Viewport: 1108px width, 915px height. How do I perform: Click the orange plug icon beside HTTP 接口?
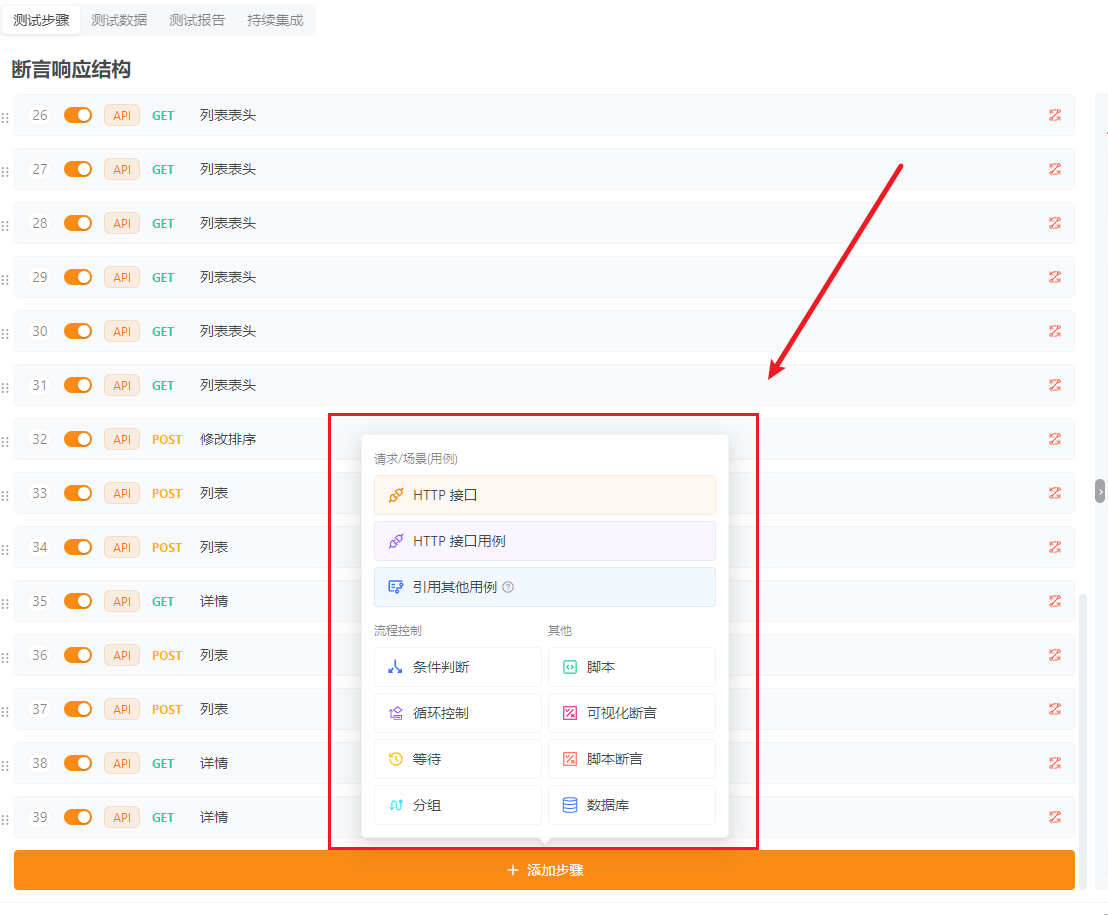(395, 494)
